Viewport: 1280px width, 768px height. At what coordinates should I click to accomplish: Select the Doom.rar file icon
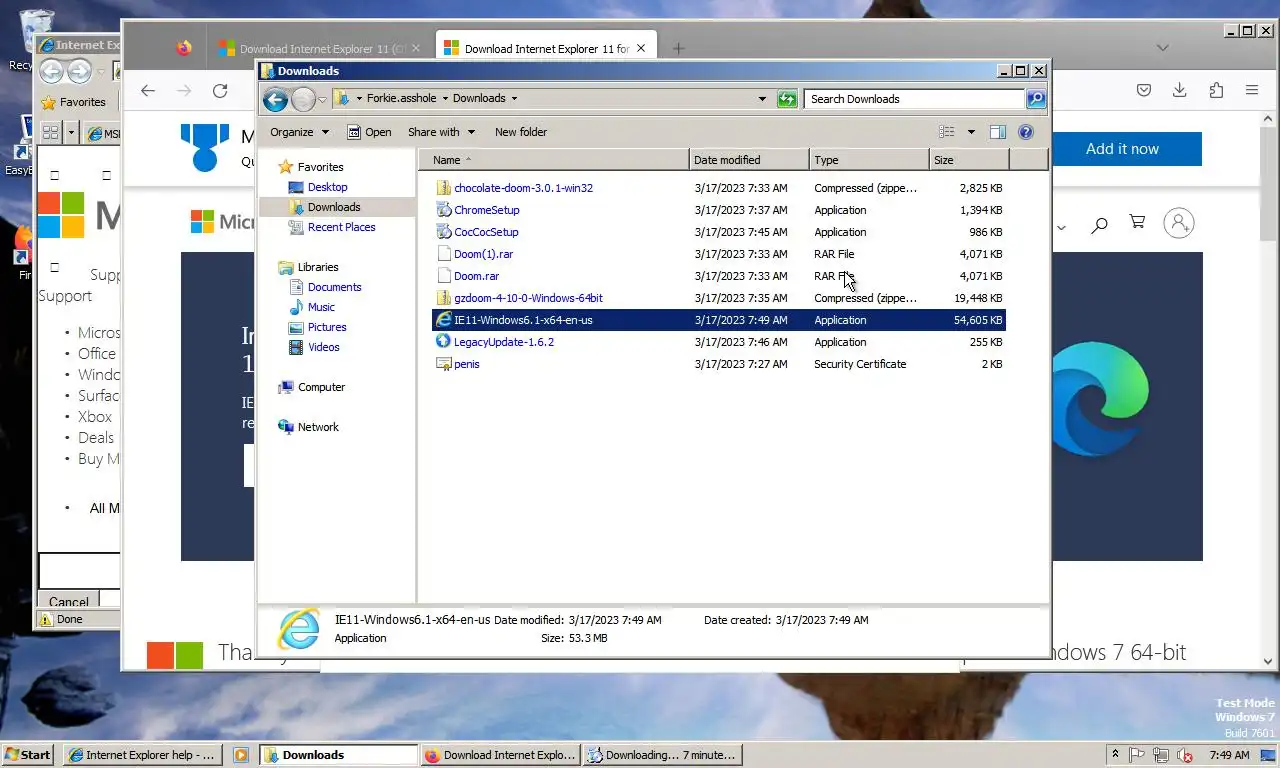coord(444,276)
